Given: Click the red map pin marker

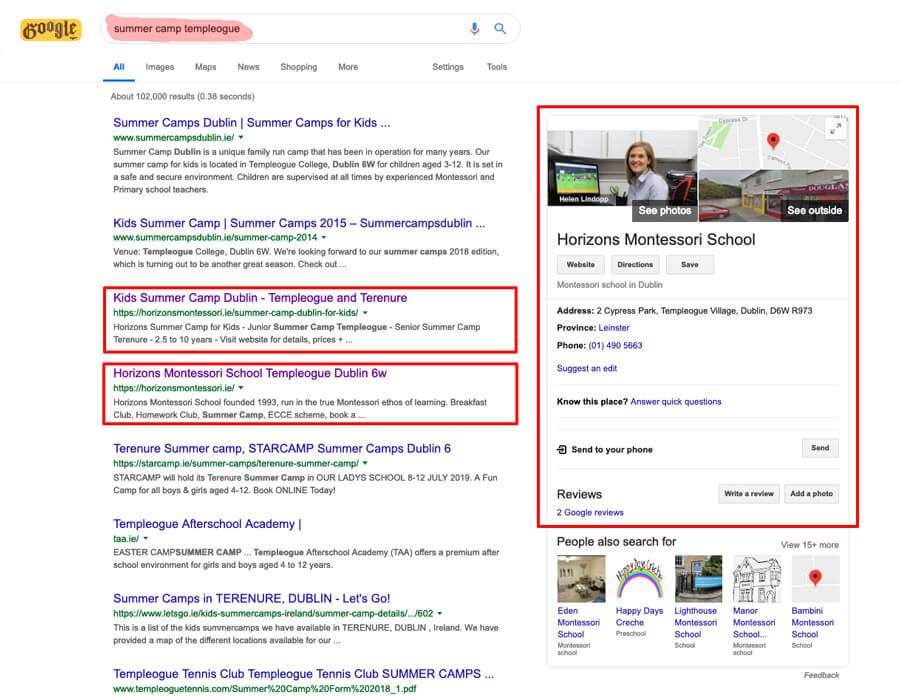Looking at the screenshot, I should click(773, 140).
